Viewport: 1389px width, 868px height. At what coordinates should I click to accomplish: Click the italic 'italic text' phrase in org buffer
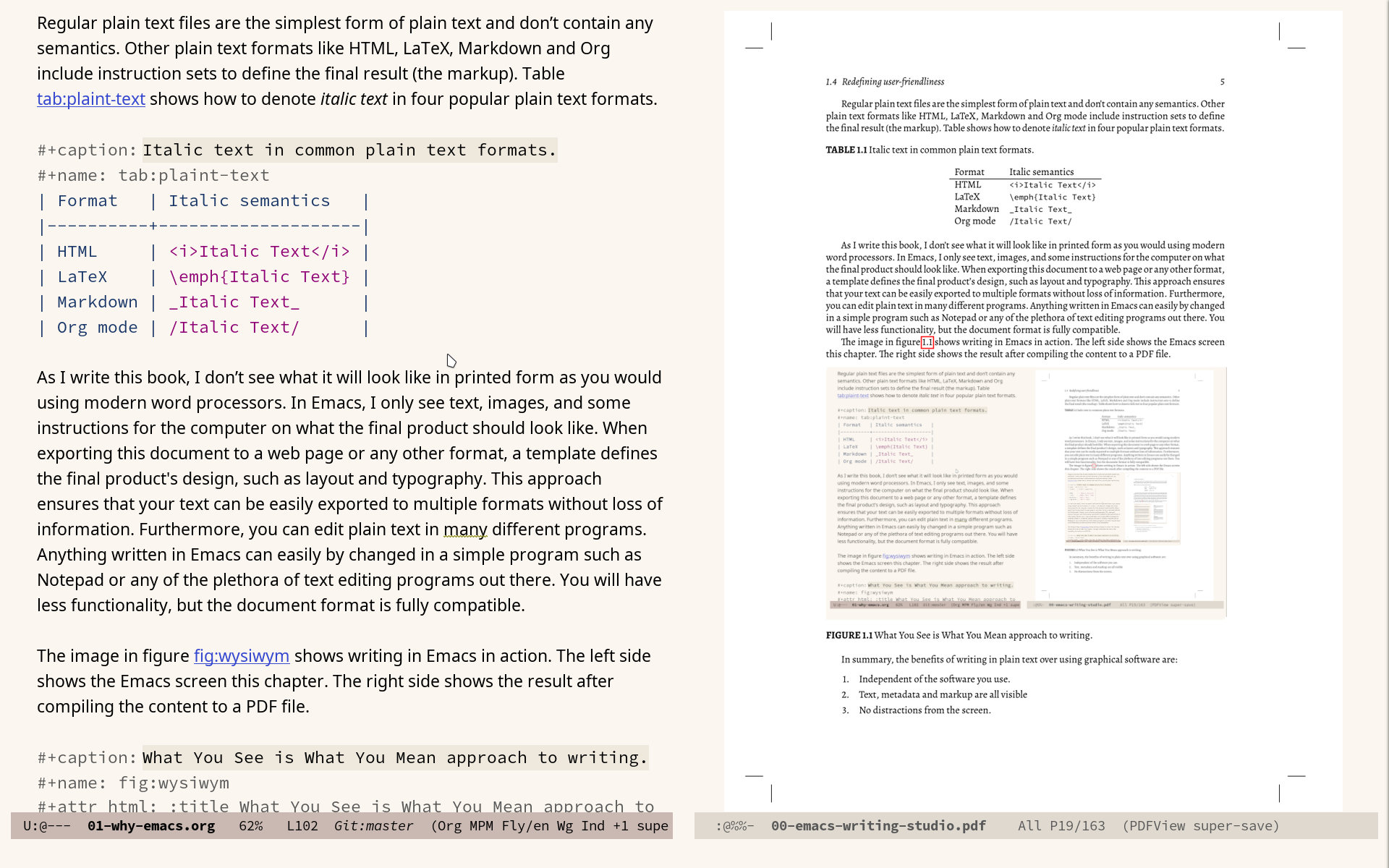tap(354, 99)
